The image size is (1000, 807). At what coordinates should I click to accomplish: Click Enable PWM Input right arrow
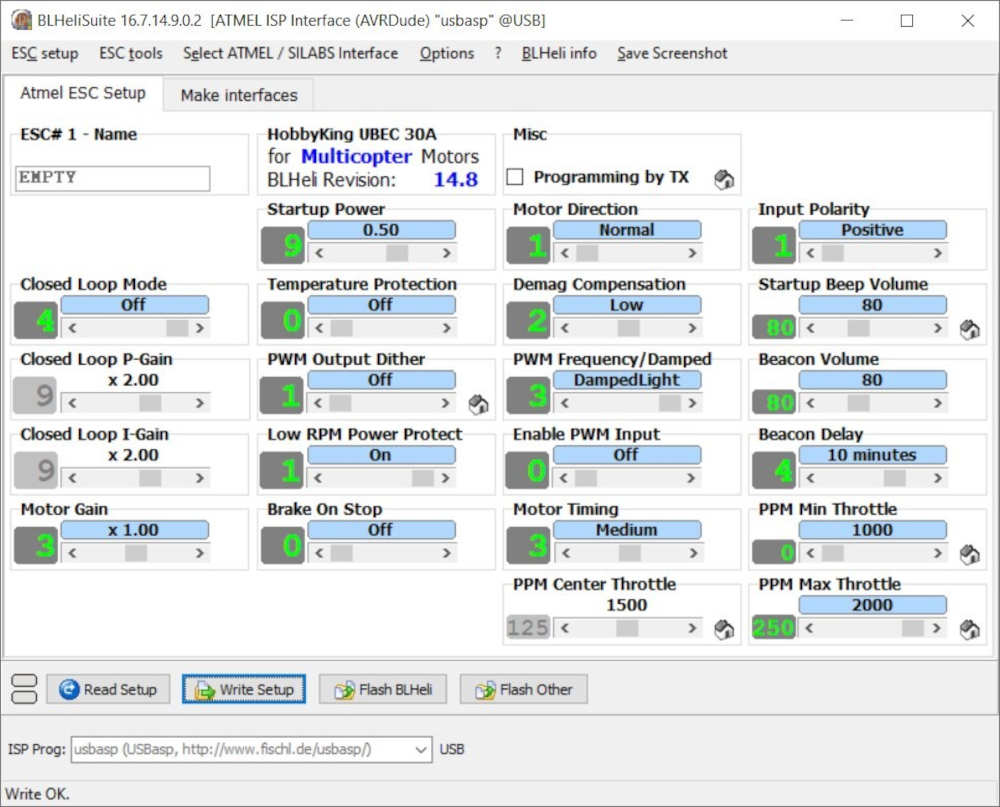coord(691,478)
